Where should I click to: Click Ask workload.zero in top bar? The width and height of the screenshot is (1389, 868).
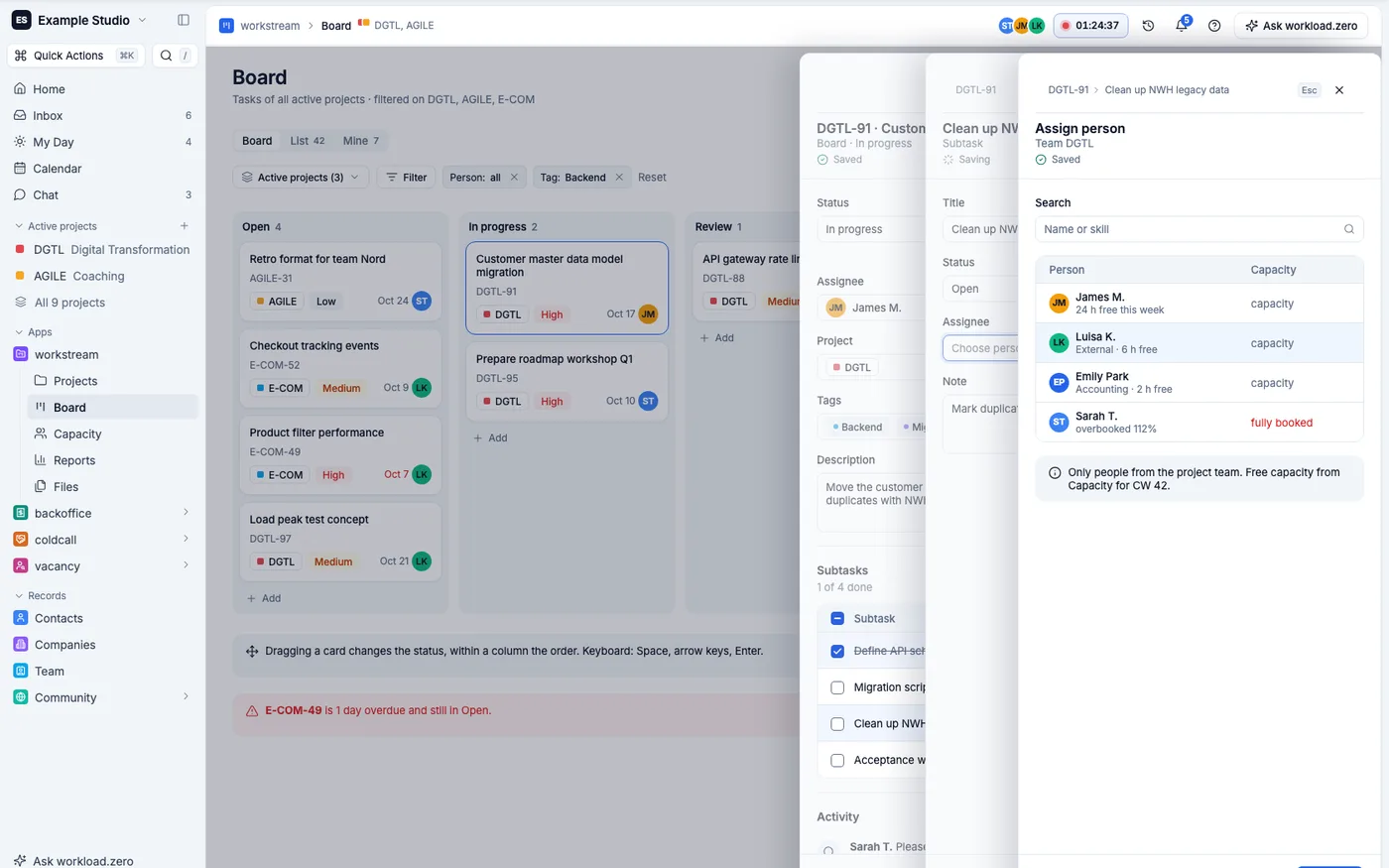point(1301,26)
